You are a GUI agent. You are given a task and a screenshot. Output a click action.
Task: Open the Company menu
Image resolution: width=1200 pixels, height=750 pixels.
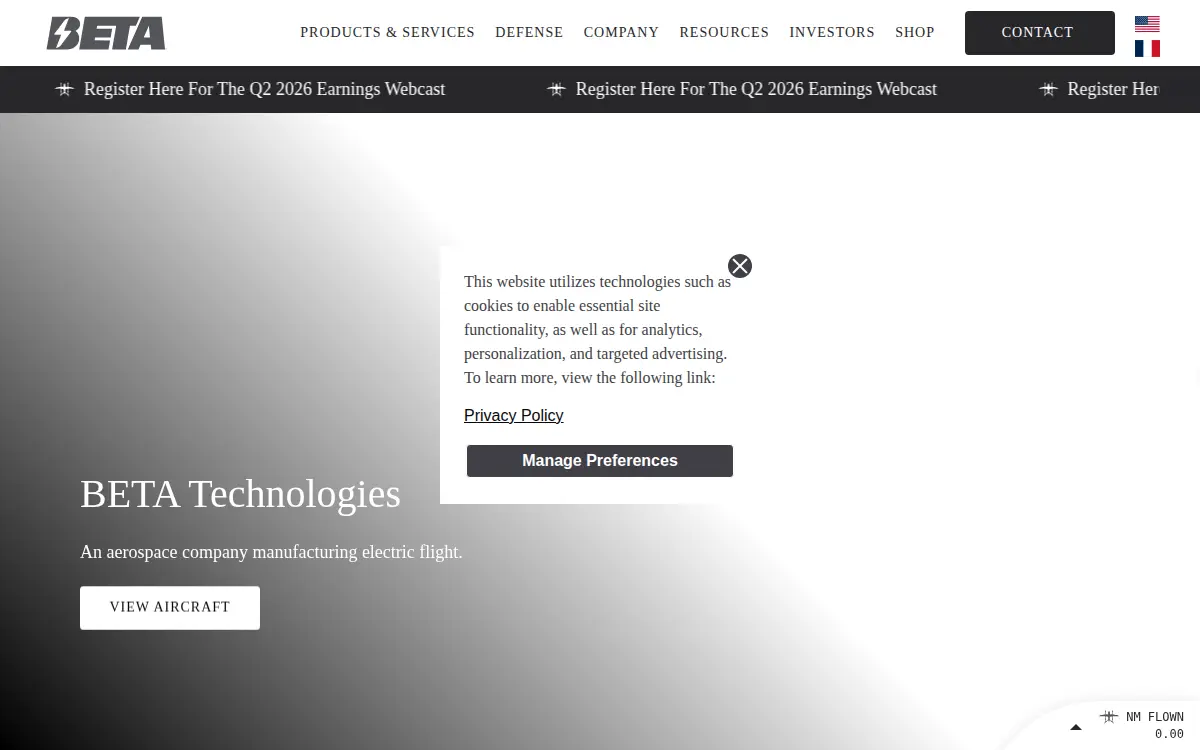point(621,32)
